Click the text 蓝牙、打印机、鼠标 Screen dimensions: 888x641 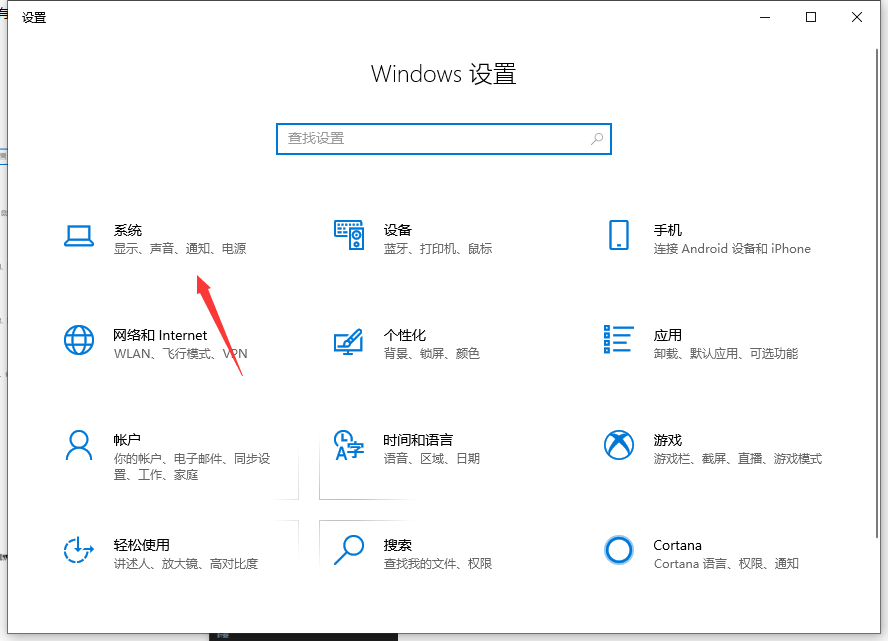pyautogui.click(x=438, y=249)
